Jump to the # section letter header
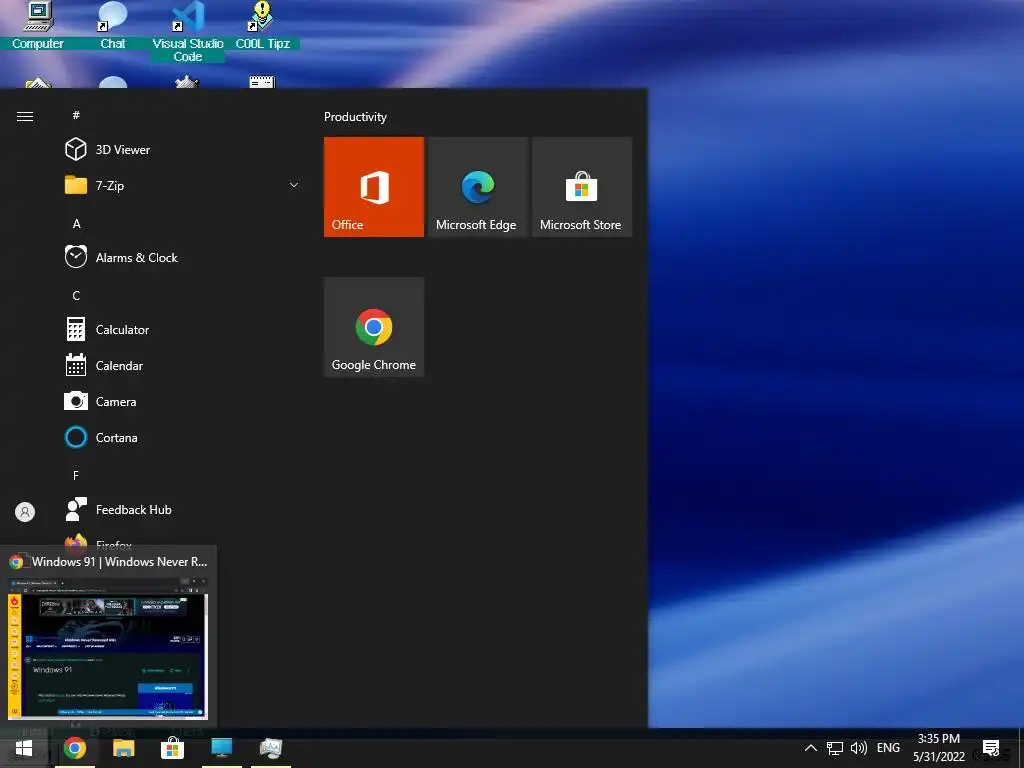 (x=76, y=115)
